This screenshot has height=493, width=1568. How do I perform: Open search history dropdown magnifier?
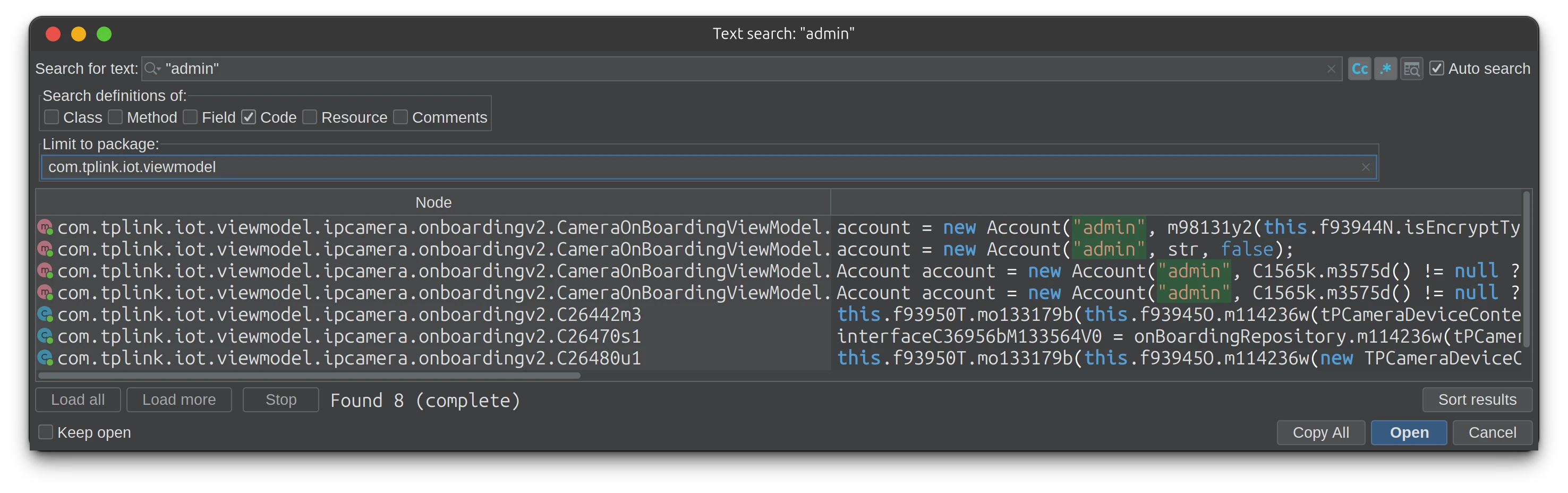coord(152,69)
